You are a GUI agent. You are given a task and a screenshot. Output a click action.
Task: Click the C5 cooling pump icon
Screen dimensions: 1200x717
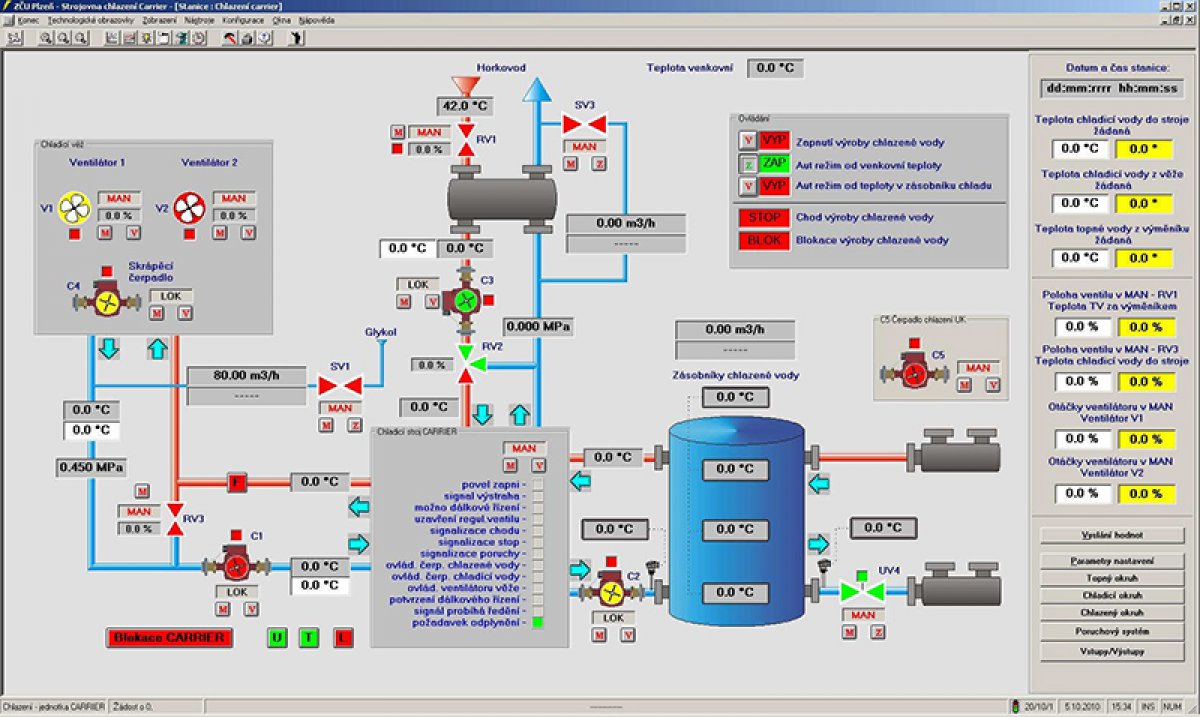coord(913,371)
